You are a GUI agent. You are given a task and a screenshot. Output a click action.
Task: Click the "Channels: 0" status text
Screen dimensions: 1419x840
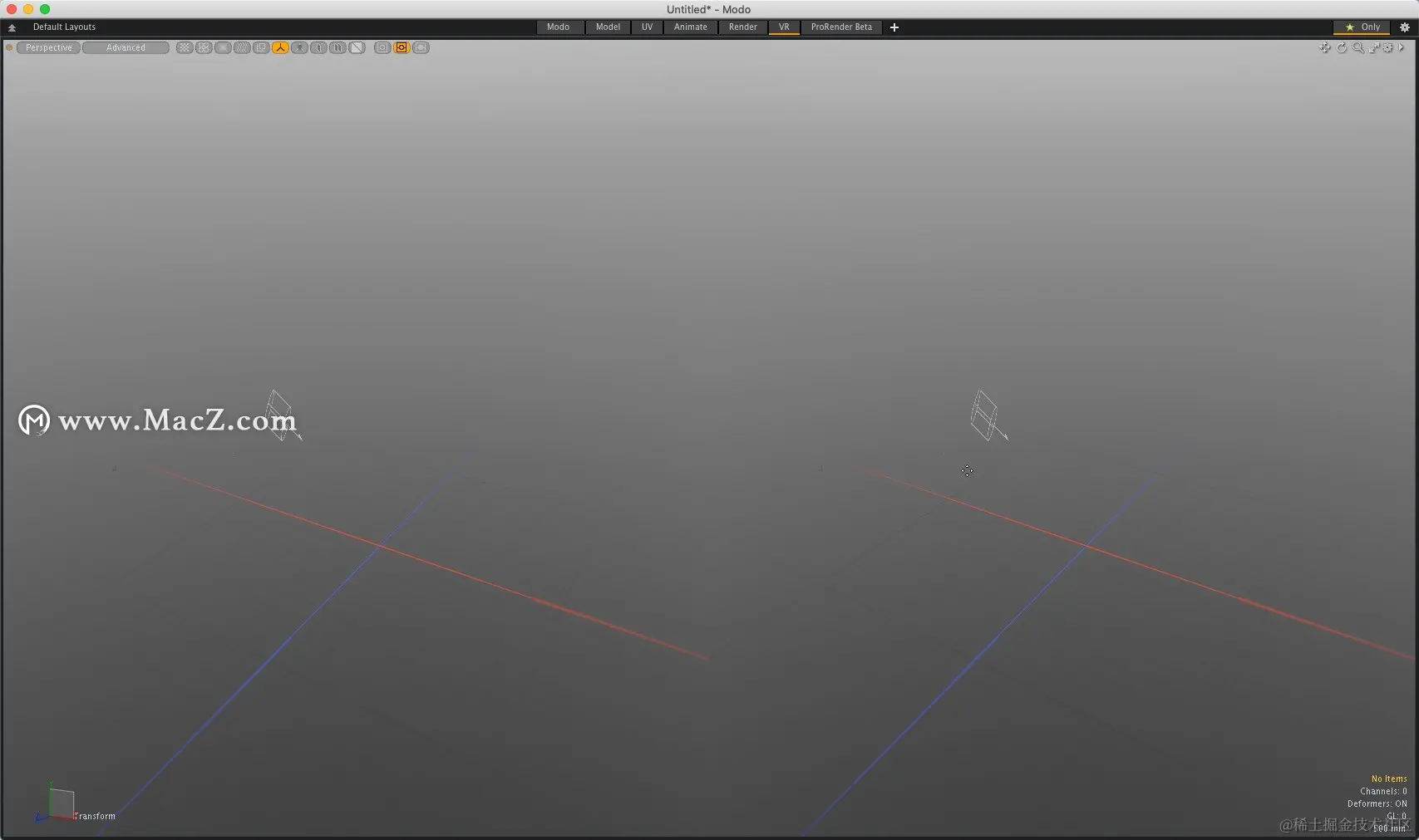pos(1383,791)
